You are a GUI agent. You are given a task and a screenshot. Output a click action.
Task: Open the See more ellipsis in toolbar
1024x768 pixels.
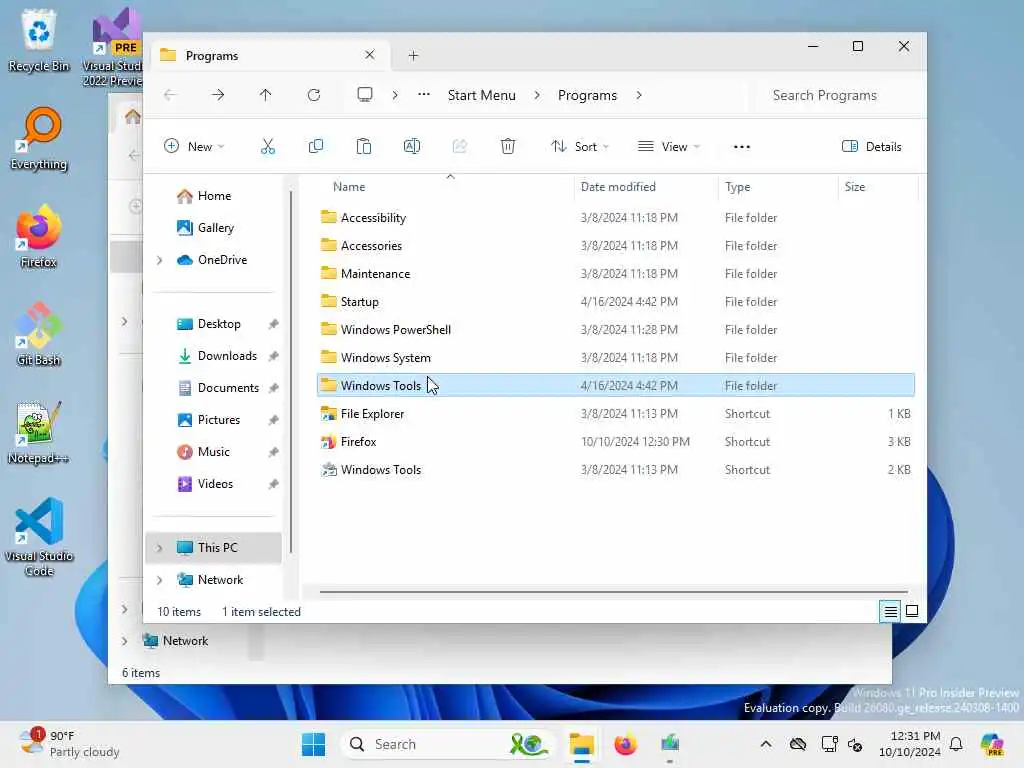[742, 147]
